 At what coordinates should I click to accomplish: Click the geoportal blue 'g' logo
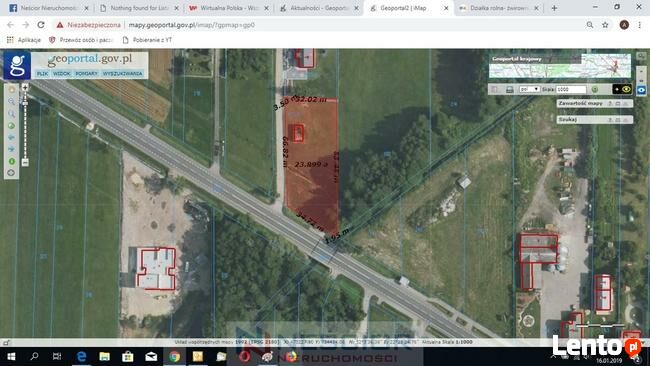pos(17,65)
